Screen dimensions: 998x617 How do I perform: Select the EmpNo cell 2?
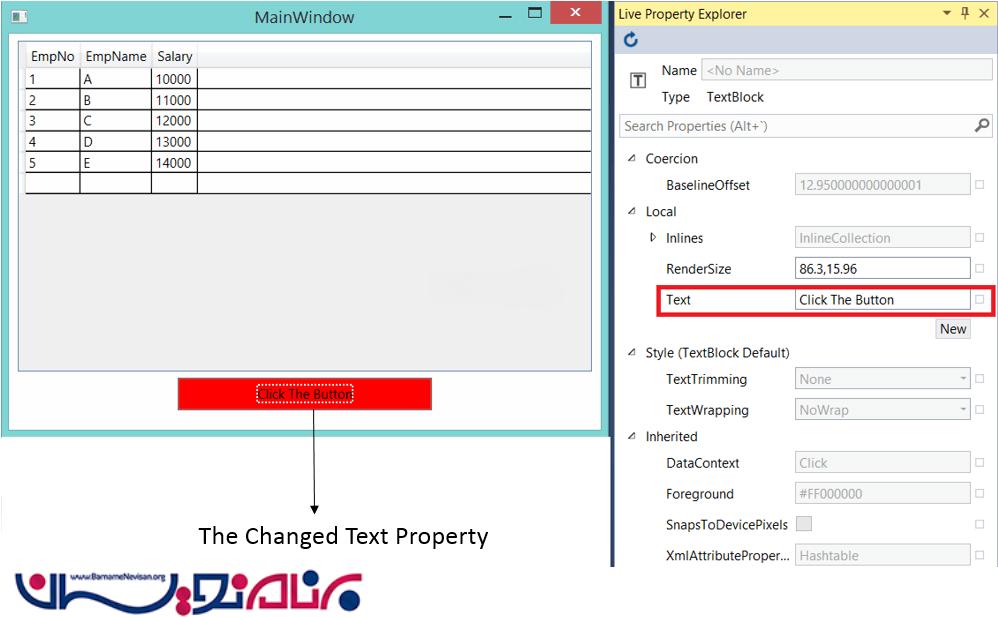pos(52,99)
